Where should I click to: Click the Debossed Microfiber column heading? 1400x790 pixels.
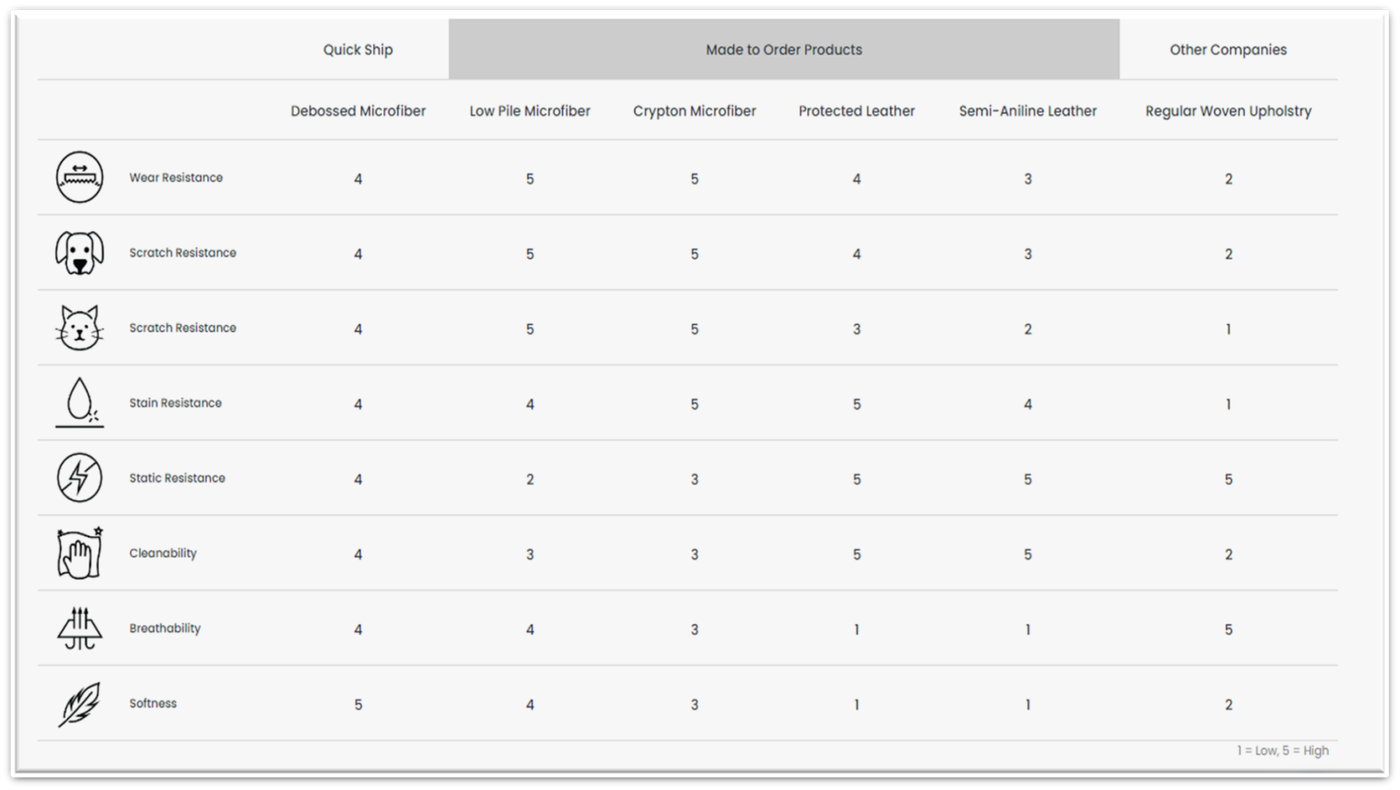click(358, 111)
